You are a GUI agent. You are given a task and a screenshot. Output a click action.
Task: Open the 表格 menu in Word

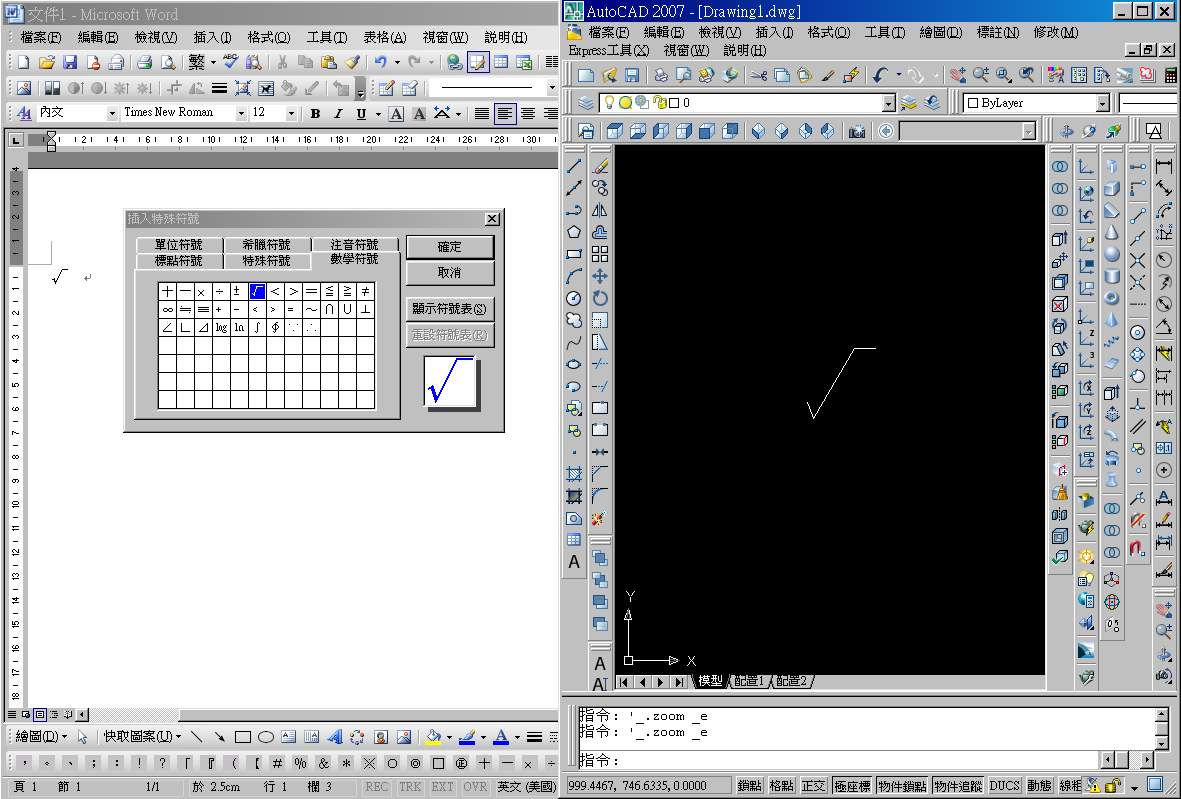(x=385, y=38)
